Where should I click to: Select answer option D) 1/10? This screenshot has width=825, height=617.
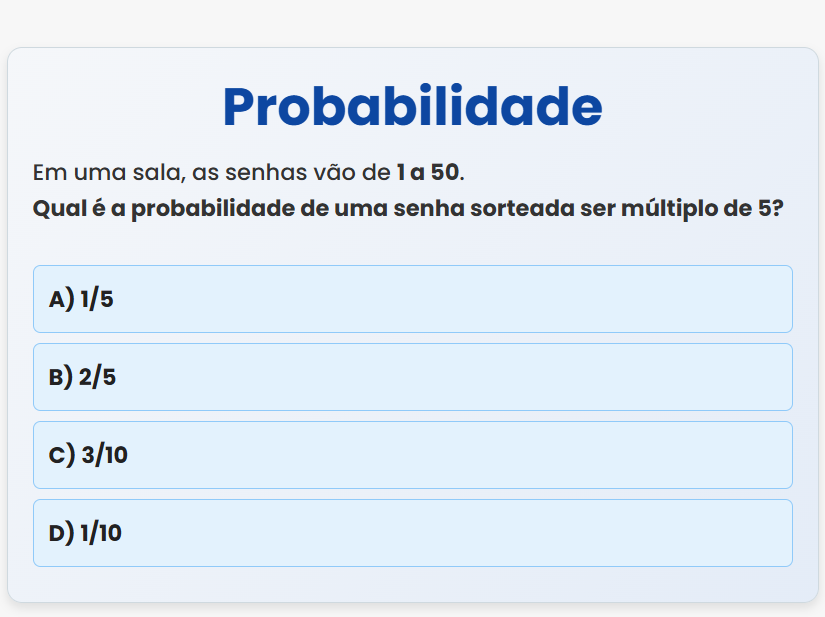click(412, 533)
